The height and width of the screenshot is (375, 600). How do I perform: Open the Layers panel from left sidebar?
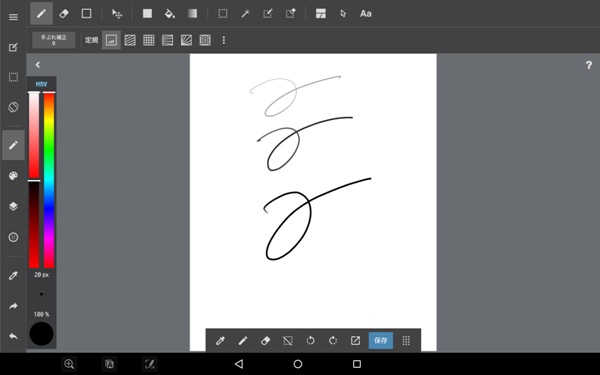[x=13, y=206]
